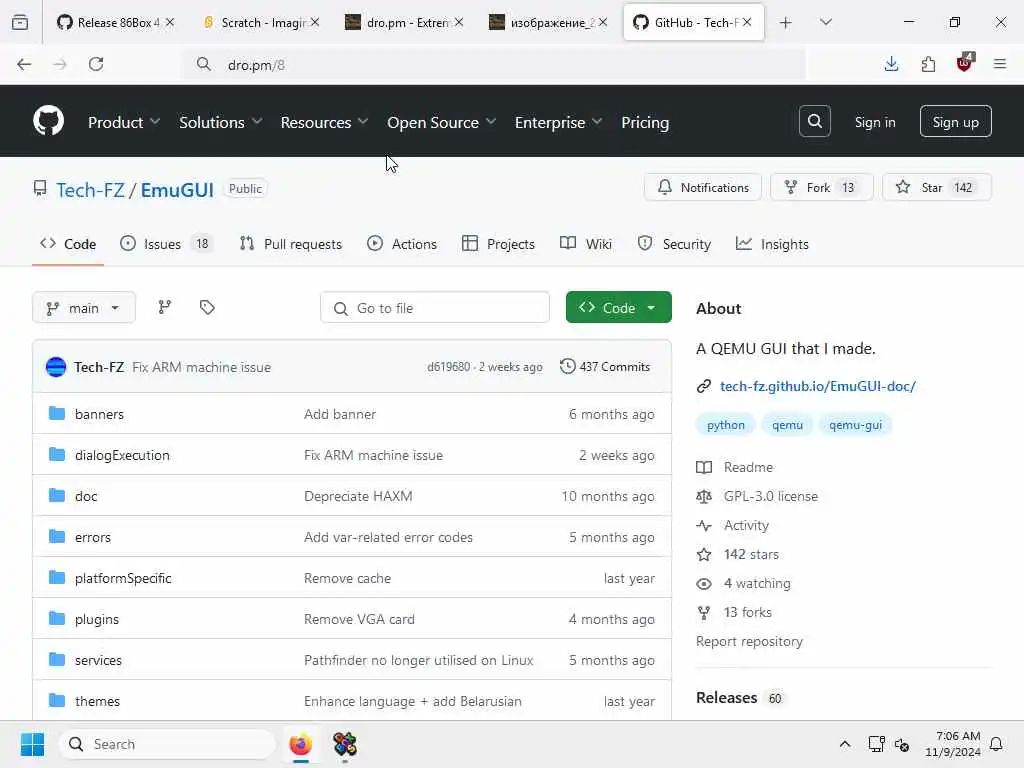This screenshot has height=768, width=1024.
Task: Open the Firefox View icon
Action: [x=20, y=22]
